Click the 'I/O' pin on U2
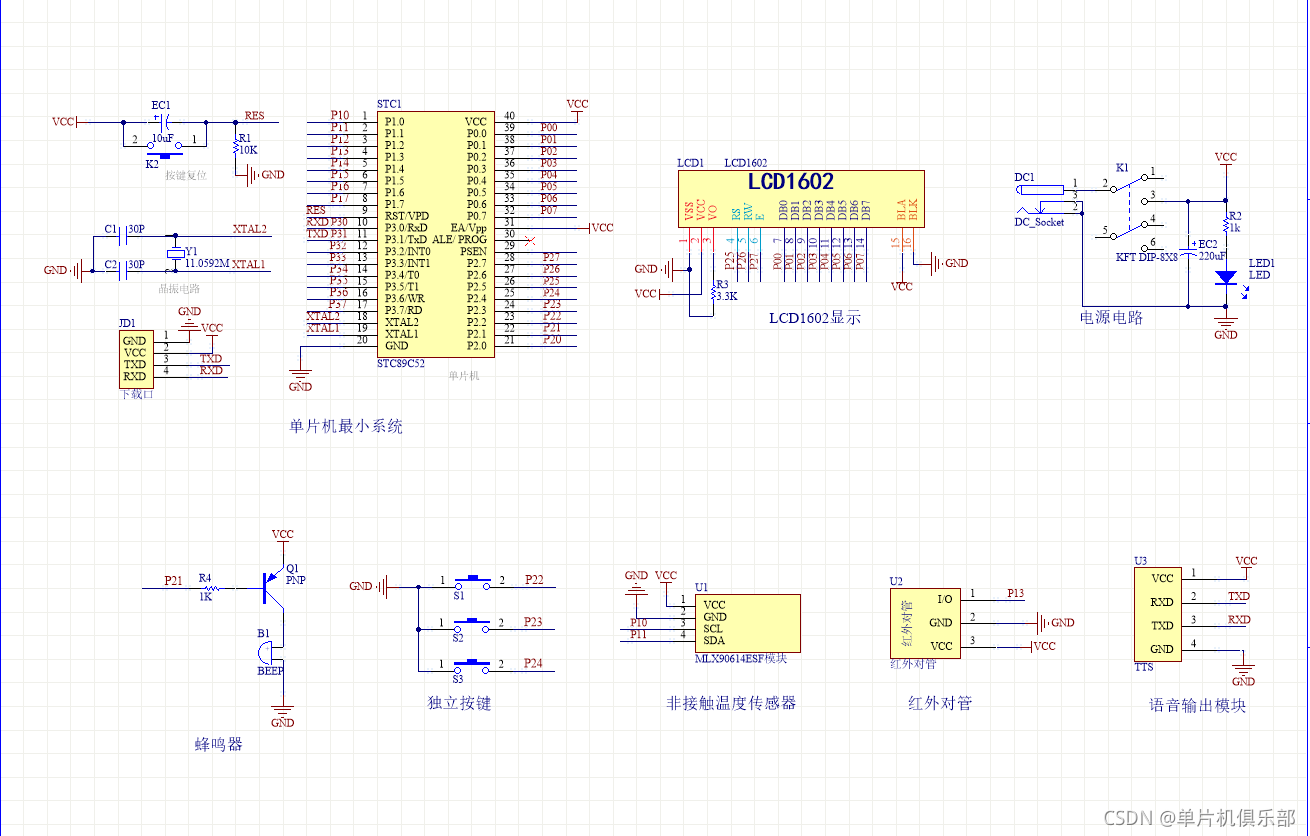1310x836 pixels. coord(945,598)
